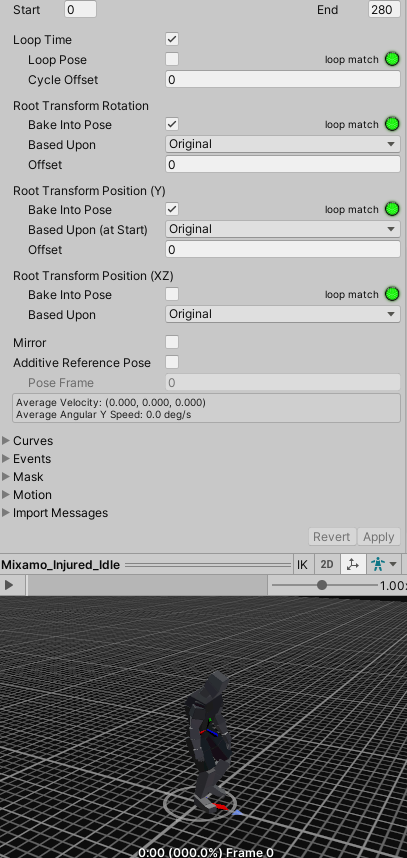The width and height of the screenshot is (407, 858).
Task: Click the Root Transform Rotation loop match light
Action: (x=392, y=124)
